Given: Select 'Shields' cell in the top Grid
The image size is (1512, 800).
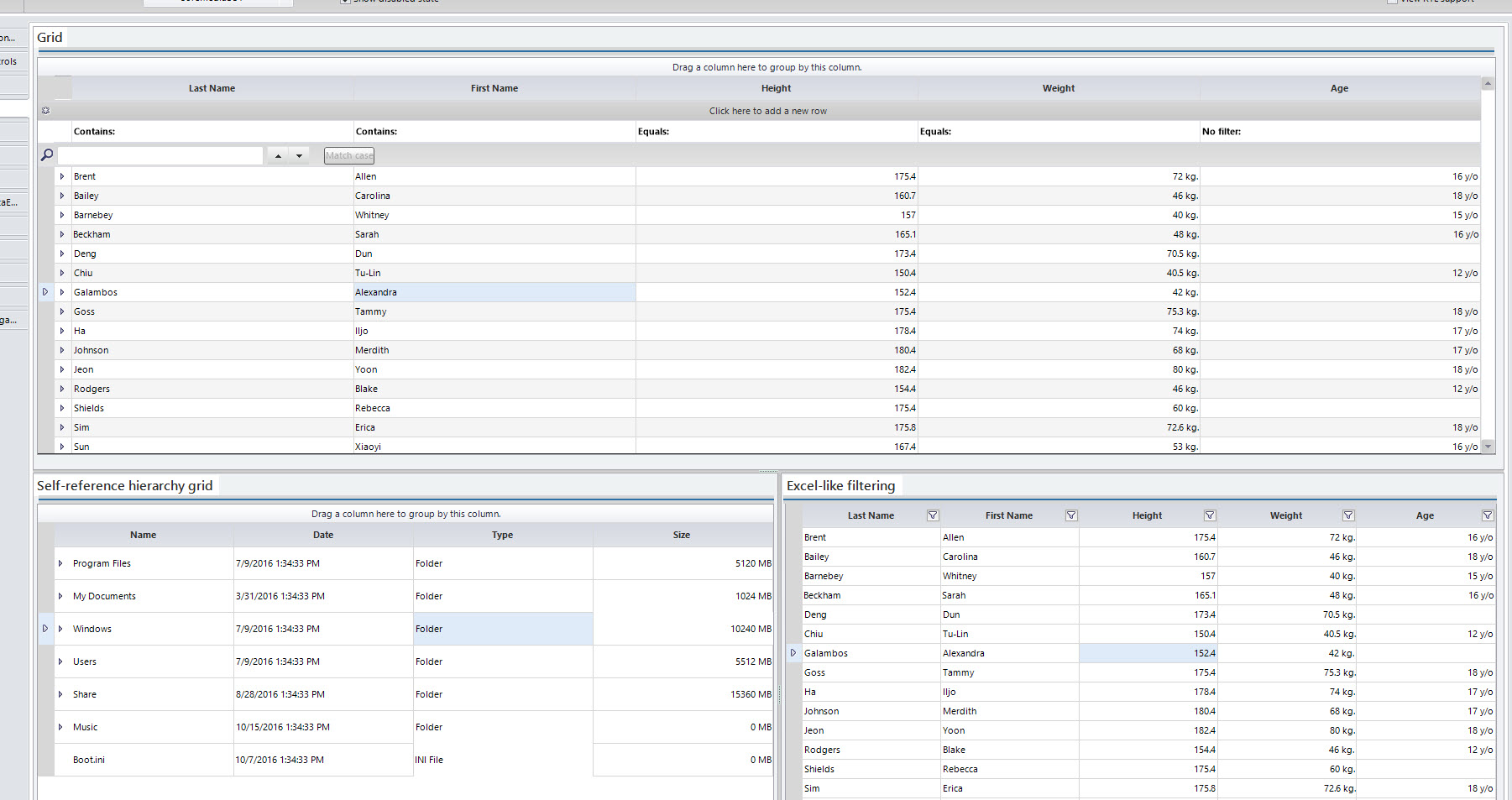Looking at the screenshot, I should tap(212, 408).
